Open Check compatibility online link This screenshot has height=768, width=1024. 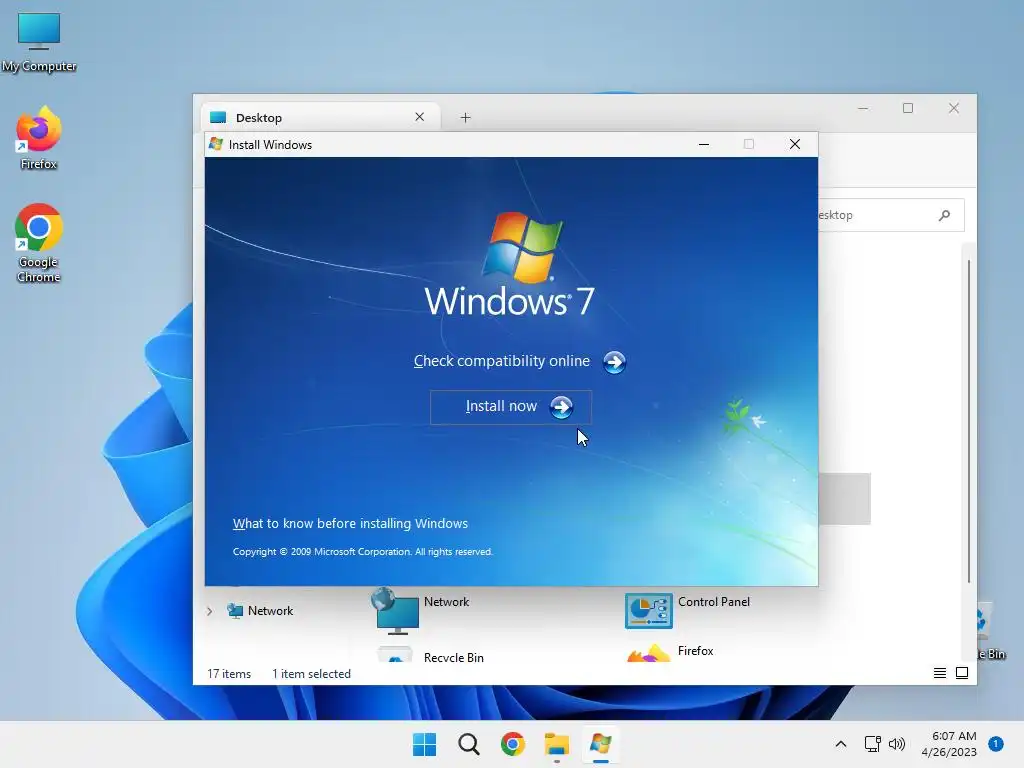[x=502, y=361]
